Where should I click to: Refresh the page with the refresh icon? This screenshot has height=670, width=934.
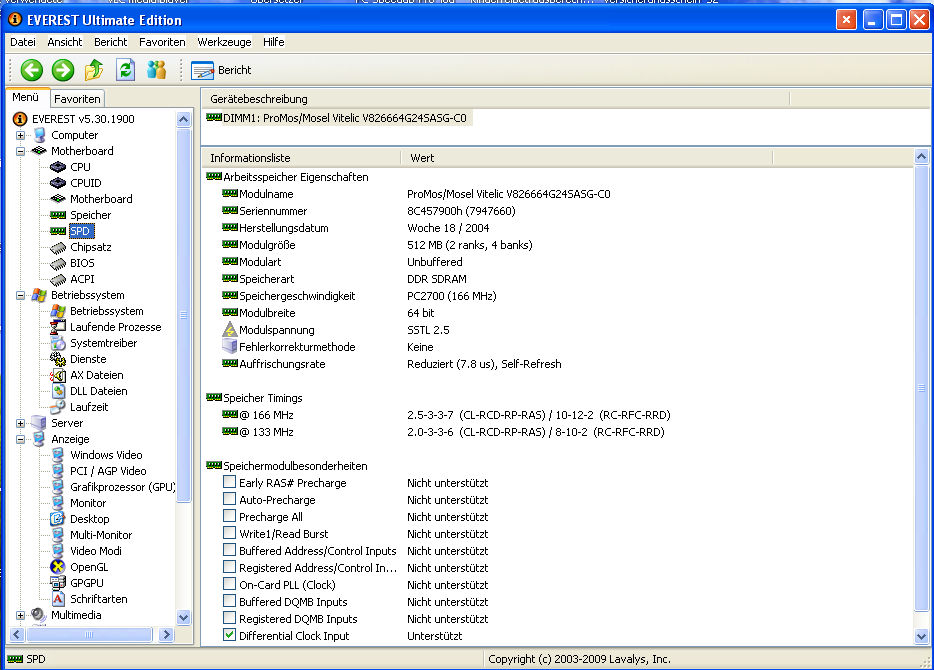click(x=125, y=70)
